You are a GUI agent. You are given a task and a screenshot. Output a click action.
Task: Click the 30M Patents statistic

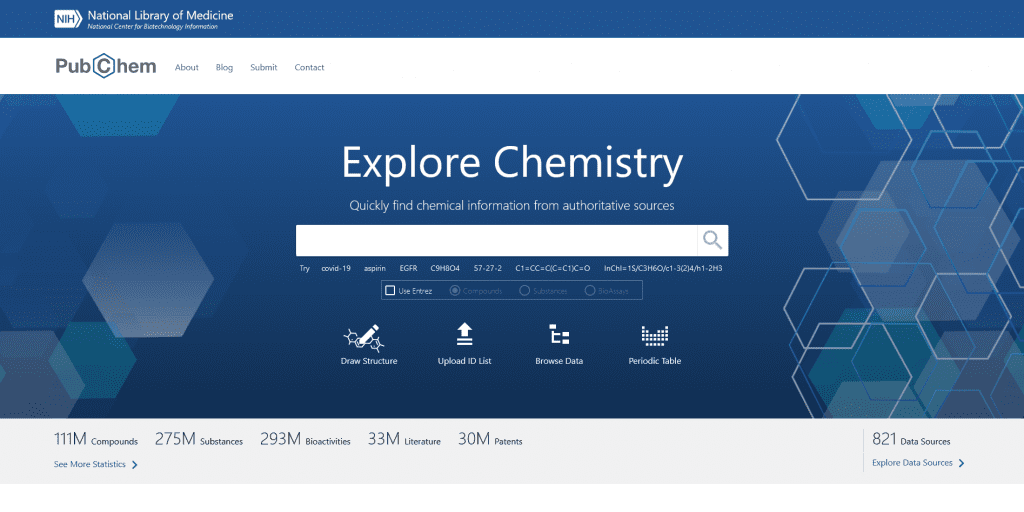coord(490,440)
